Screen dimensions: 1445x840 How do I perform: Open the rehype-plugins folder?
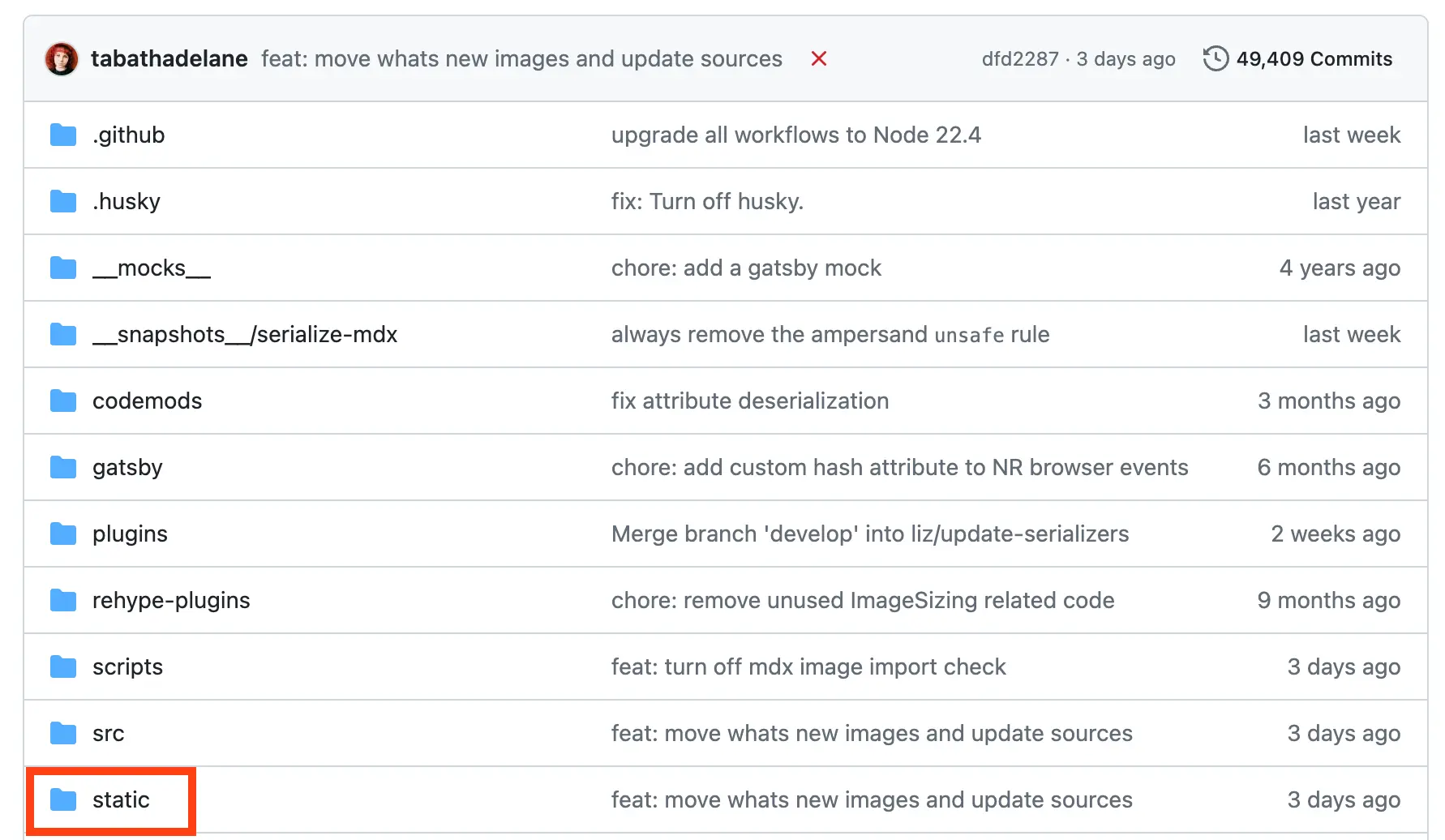coord(171,601)
